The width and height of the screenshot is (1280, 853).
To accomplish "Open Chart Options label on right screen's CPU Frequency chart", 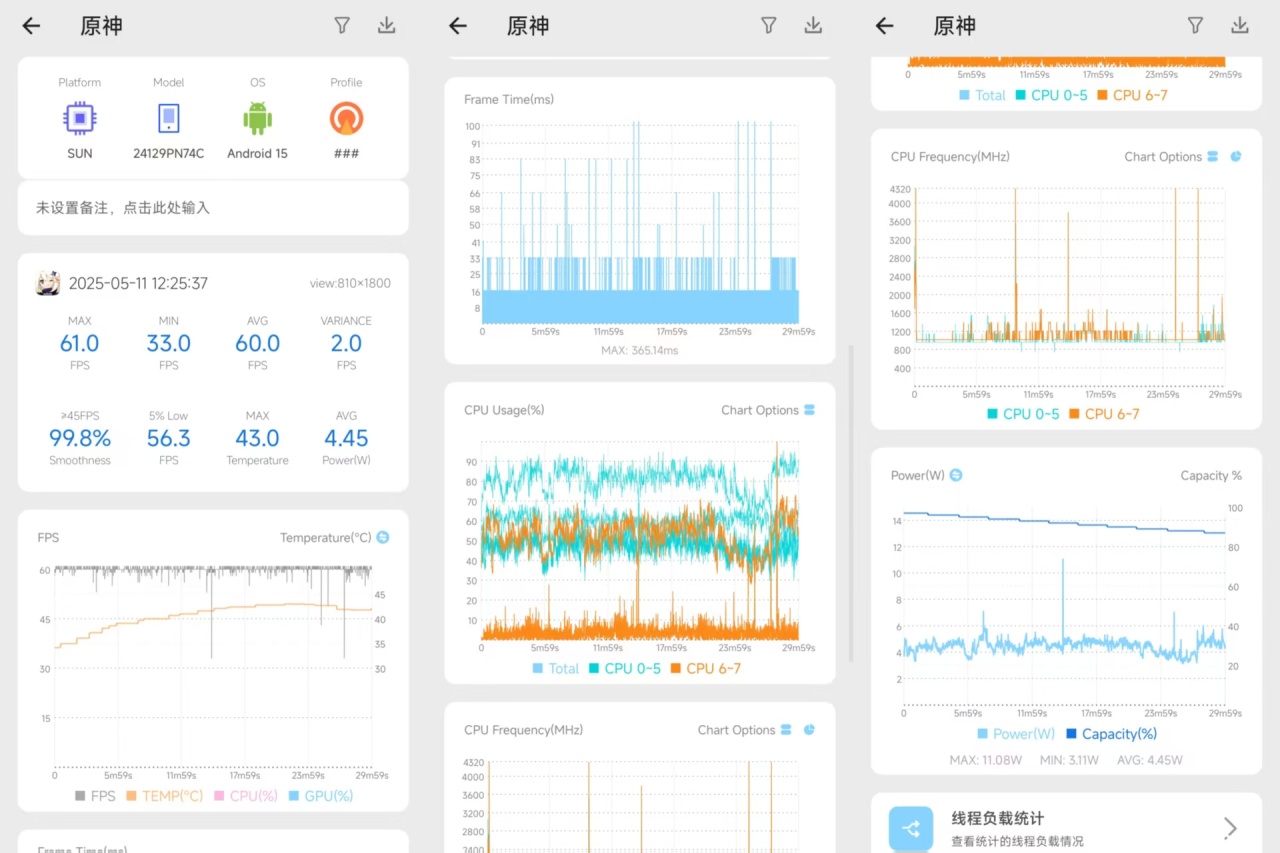I will point(1163,157).
